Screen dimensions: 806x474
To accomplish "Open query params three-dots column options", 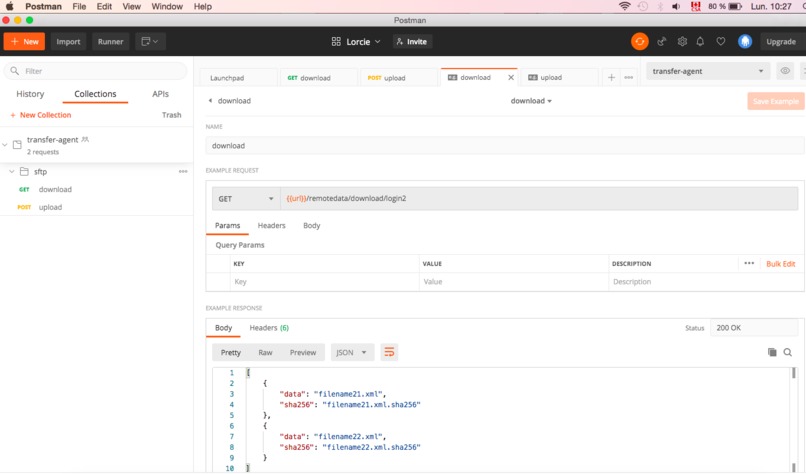I will tap(749, 263).
